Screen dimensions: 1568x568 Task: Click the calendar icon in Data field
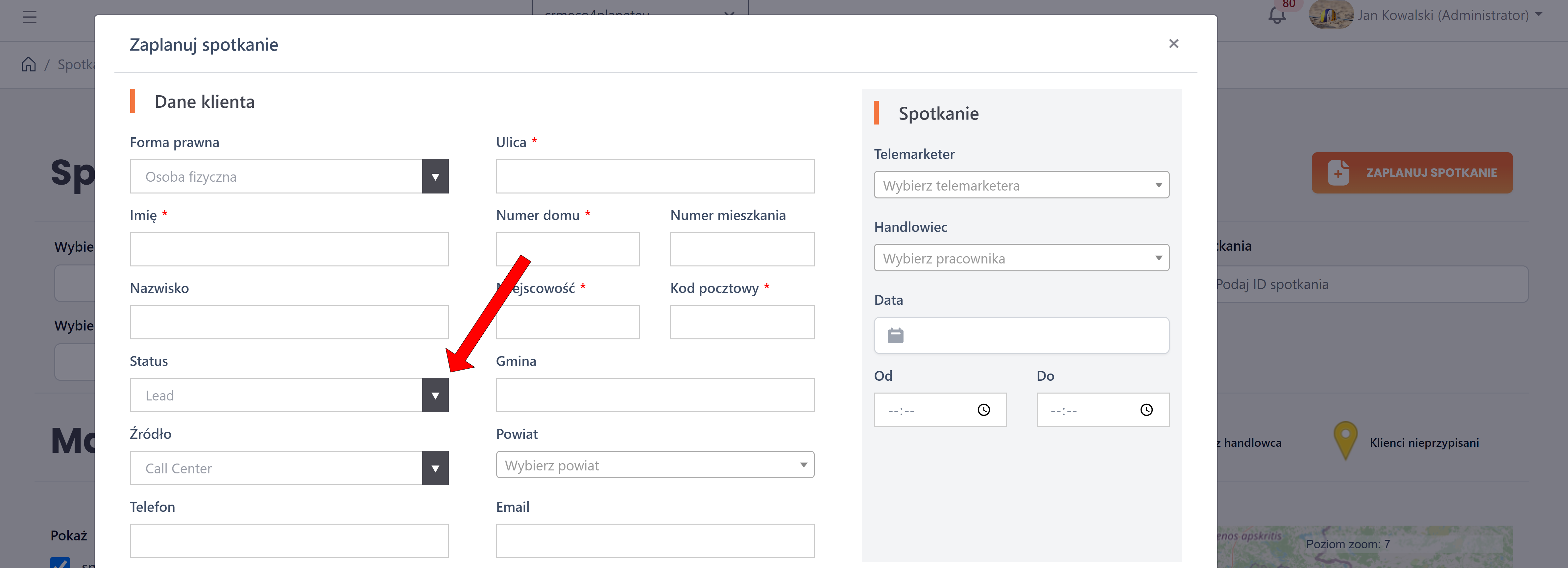point(895,336)
